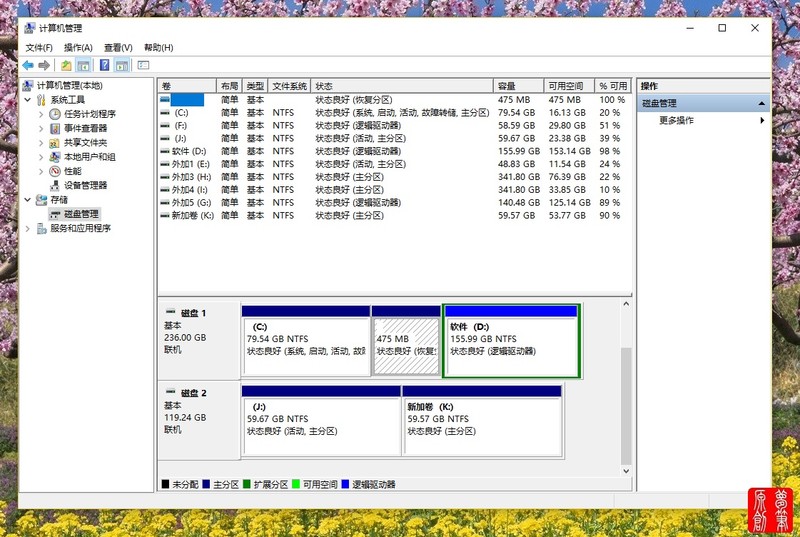Click the 系统工具 tools icon in tree

[x=41, y=100]
